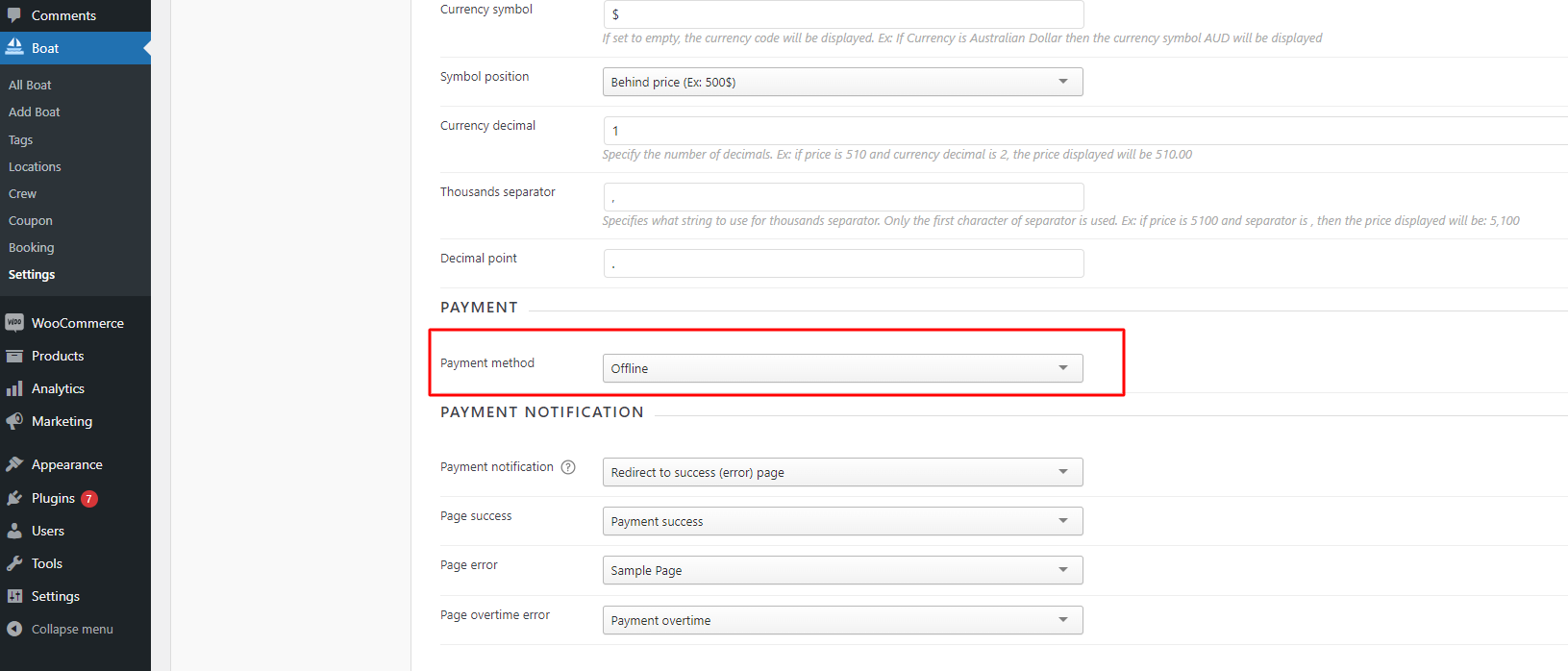1568x671 pixels.
Task: Click the Marketing megaphone icon
Action: (x=14, y=421)
